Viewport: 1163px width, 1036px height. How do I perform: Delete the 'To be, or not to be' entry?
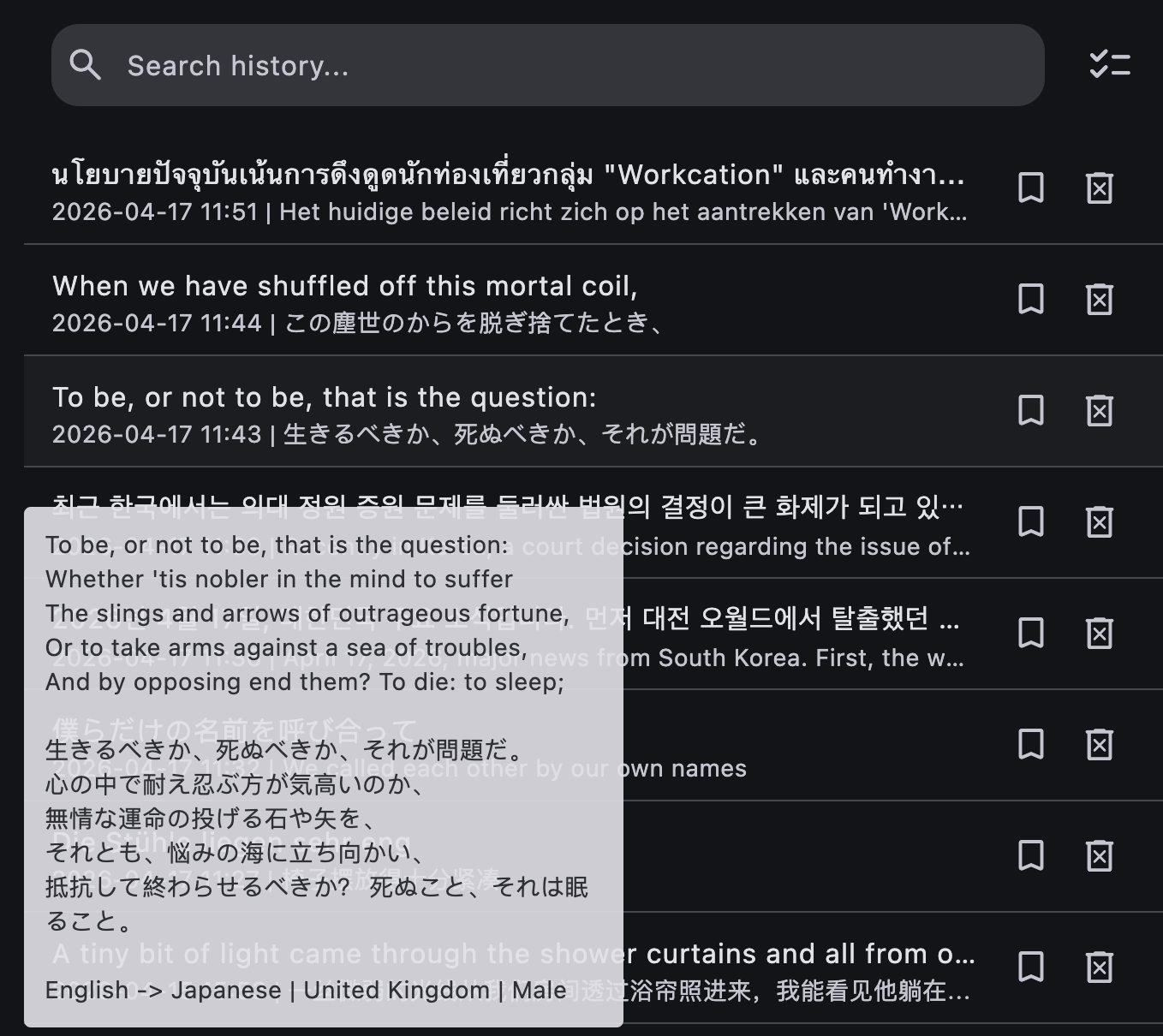(1100, 410)
